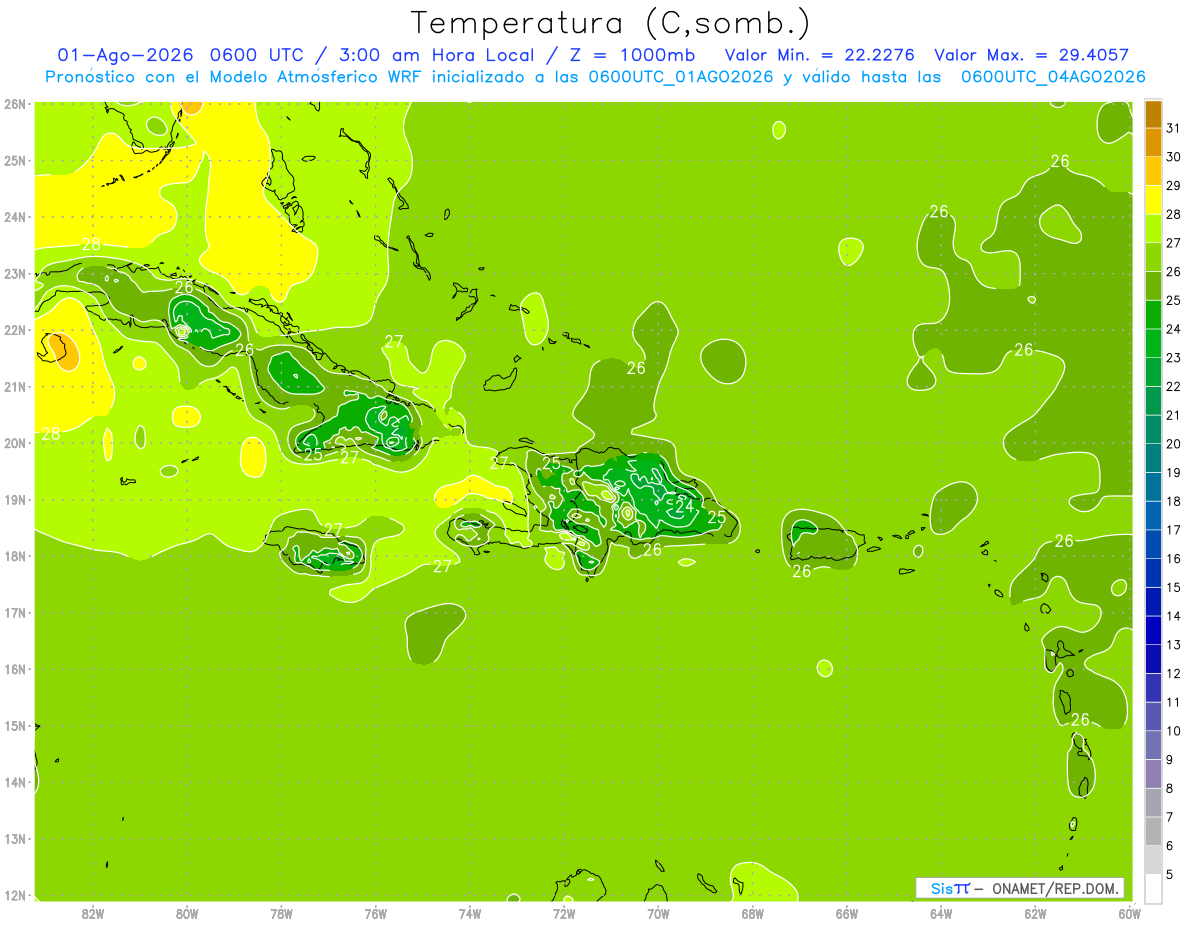
Task: Click the "22N" latitude axis label
Action: click(15, 330)
